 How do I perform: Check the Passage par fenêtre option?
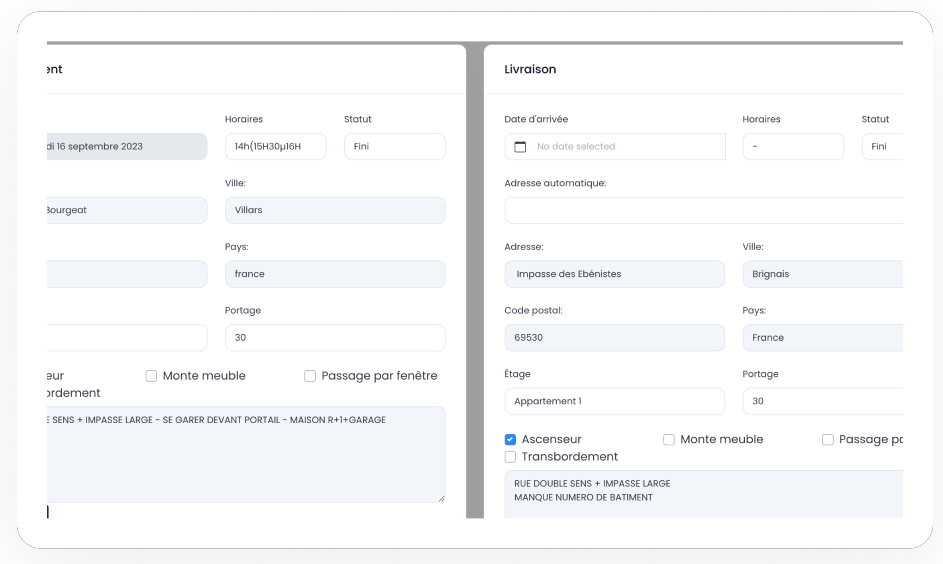pyautogui.click(x=310, y=376)
